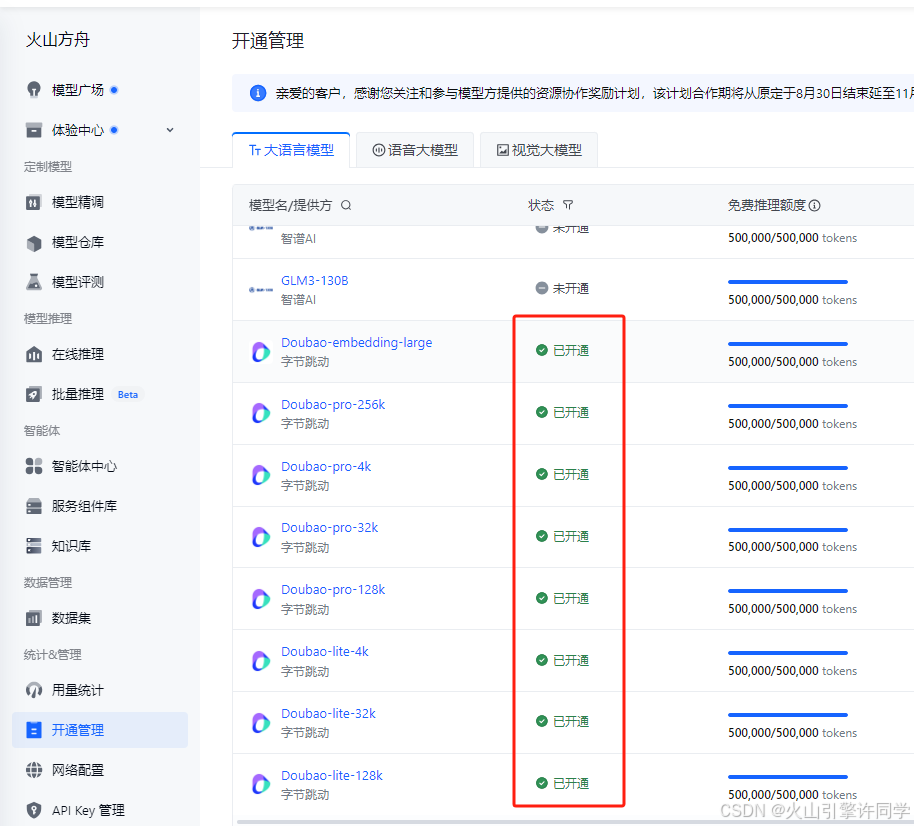Image resolution: width=914 pixels, height=826 pixels.
Task: Click the 模型评测 flask icon
Action: pyautogui.click(x=34, y=282)
